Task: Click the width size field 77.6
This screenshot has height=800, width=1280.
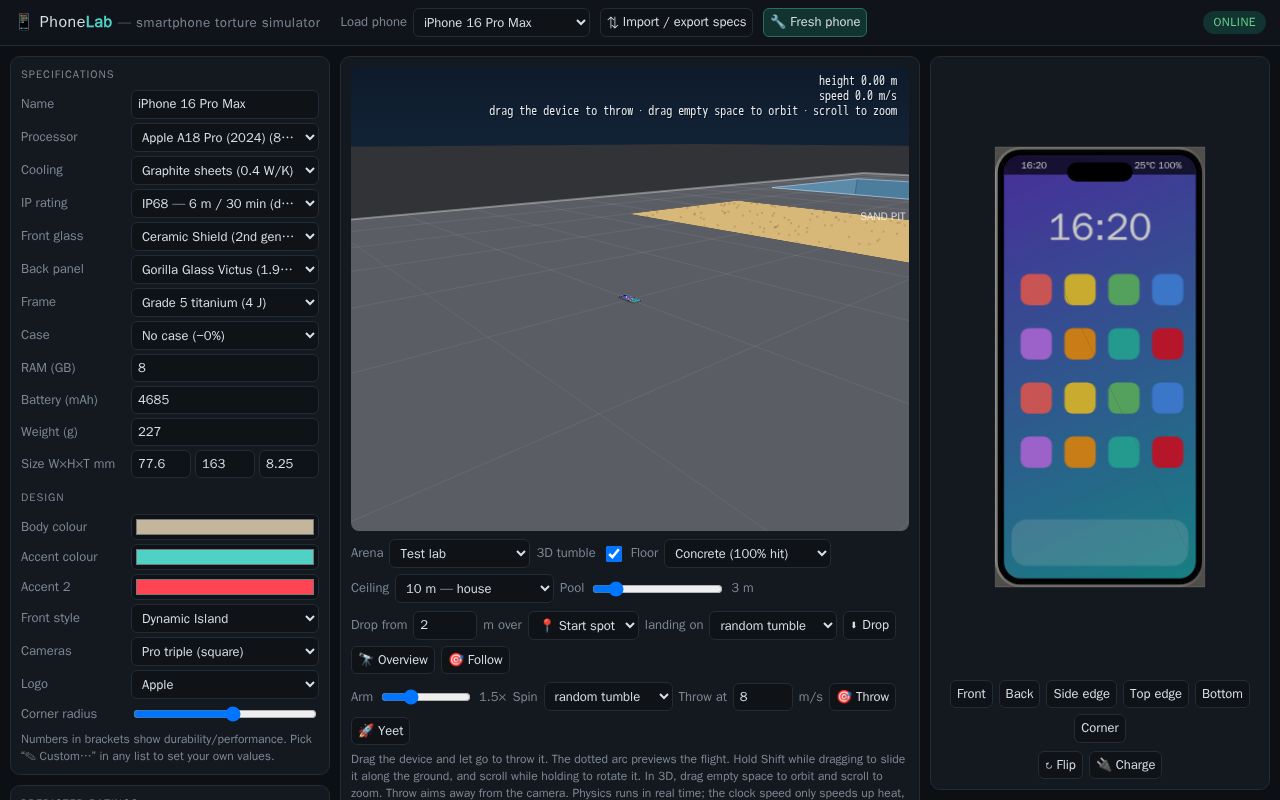Action: (x=161, y=464)
